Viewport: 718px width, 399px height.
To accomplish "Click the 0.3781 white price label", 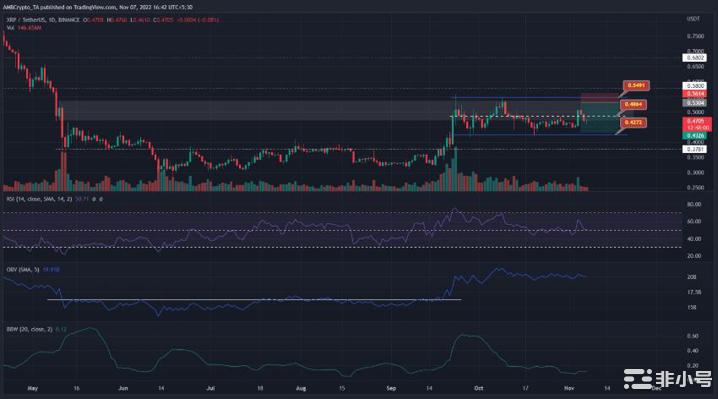I will (x=694, y=149).
